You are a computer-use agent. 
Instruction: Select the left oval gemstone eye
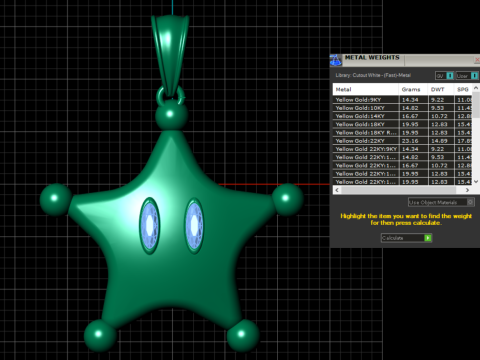click(x=149, y=225)
